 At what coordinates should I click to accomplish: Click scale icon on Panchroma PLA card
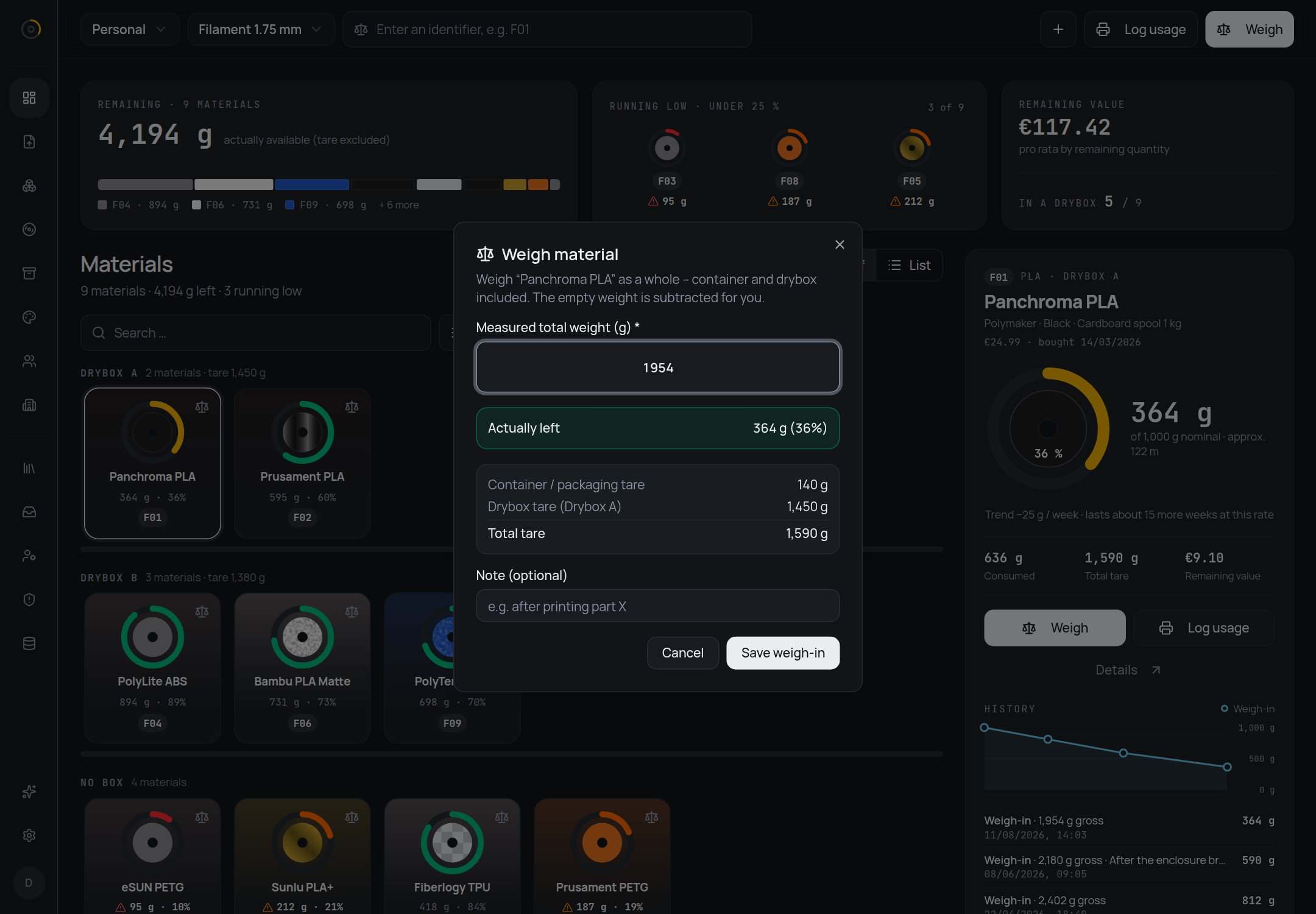click(202, 406)
